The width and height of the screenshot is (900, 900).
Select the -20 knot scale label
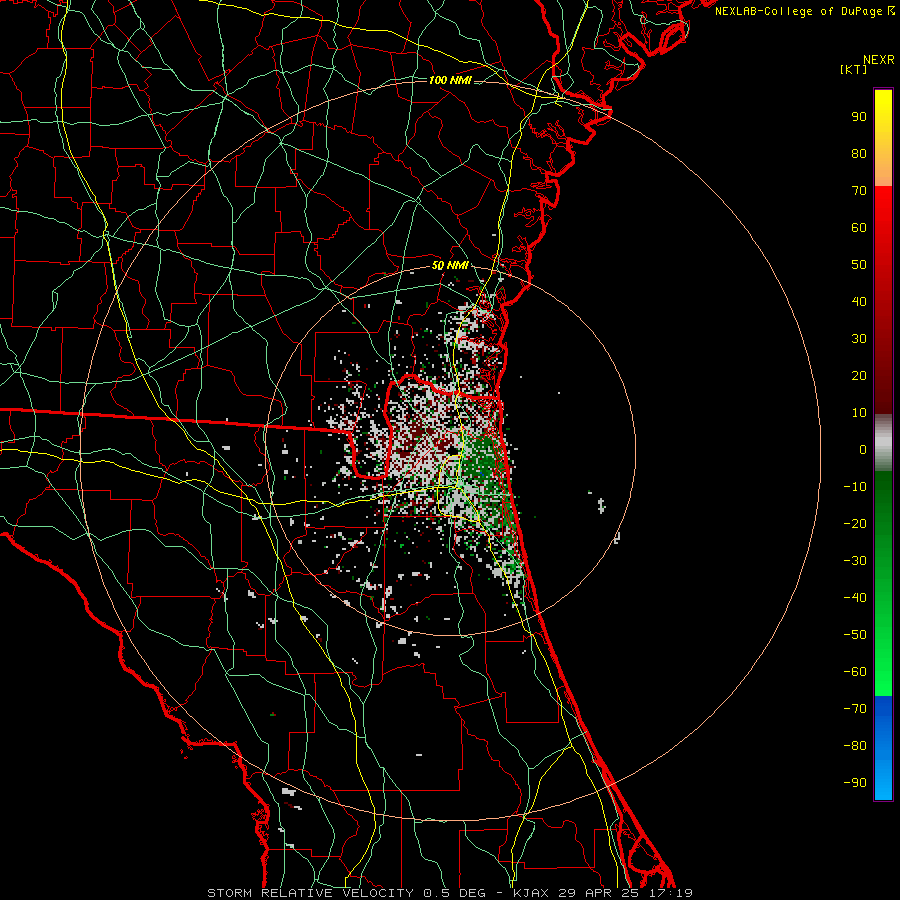pyautogui.click(x=855, y=524)
